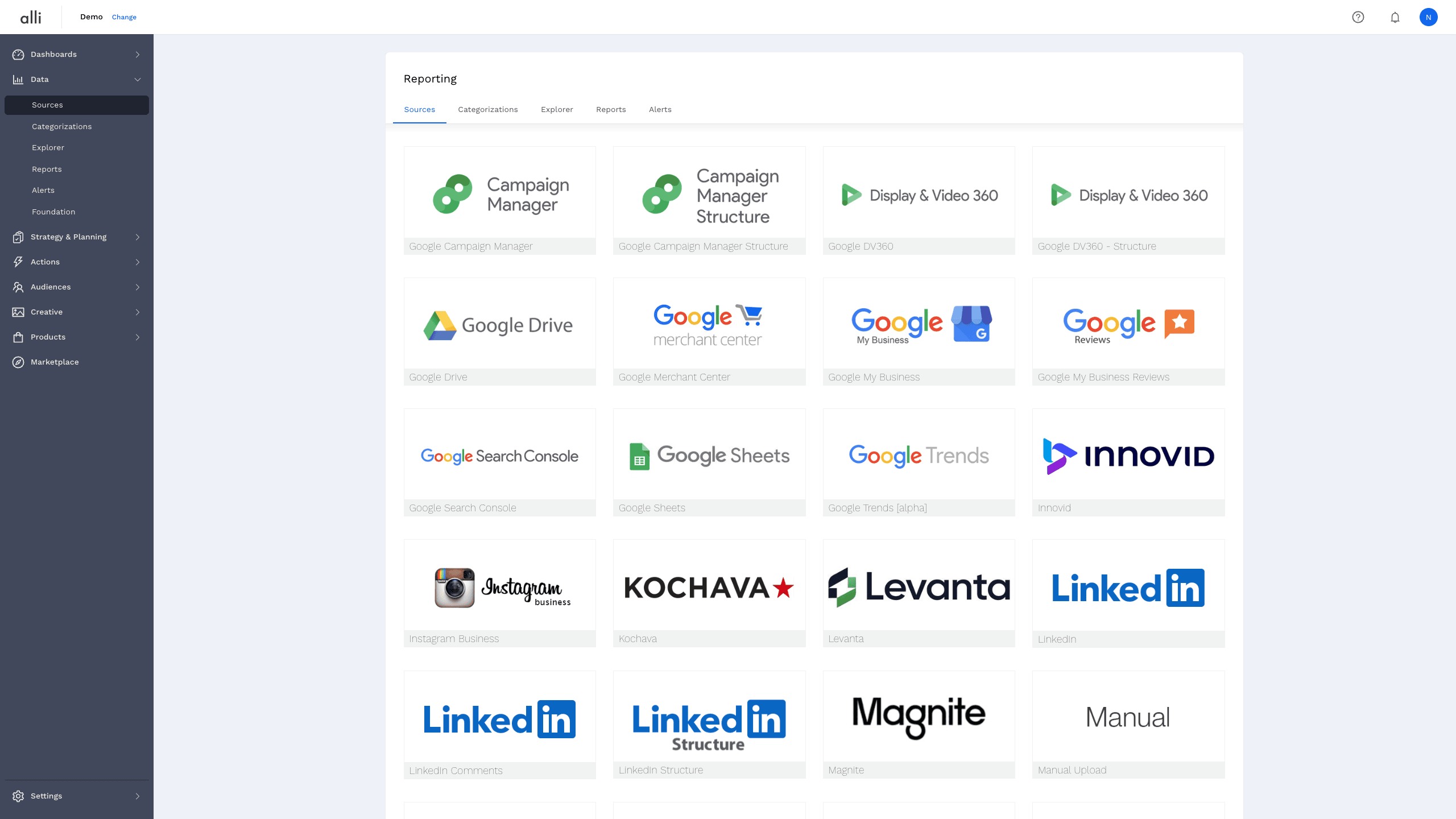Select the Magnite source card
The height and width of the screenshot is (819, 1456).
(x=919, y=725)
